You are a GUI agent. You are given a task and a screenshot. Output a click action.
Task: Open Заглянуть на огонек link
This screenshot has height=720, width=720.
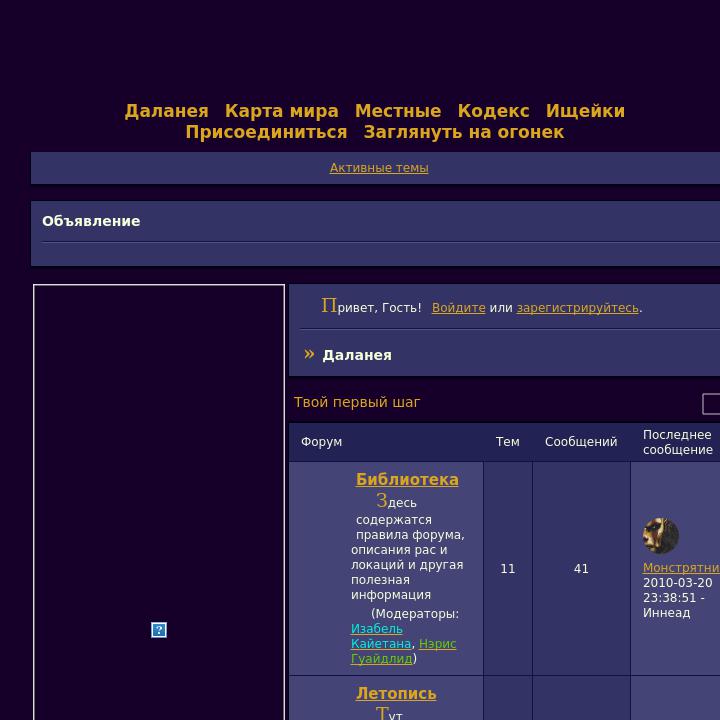(x=464, y=132)
